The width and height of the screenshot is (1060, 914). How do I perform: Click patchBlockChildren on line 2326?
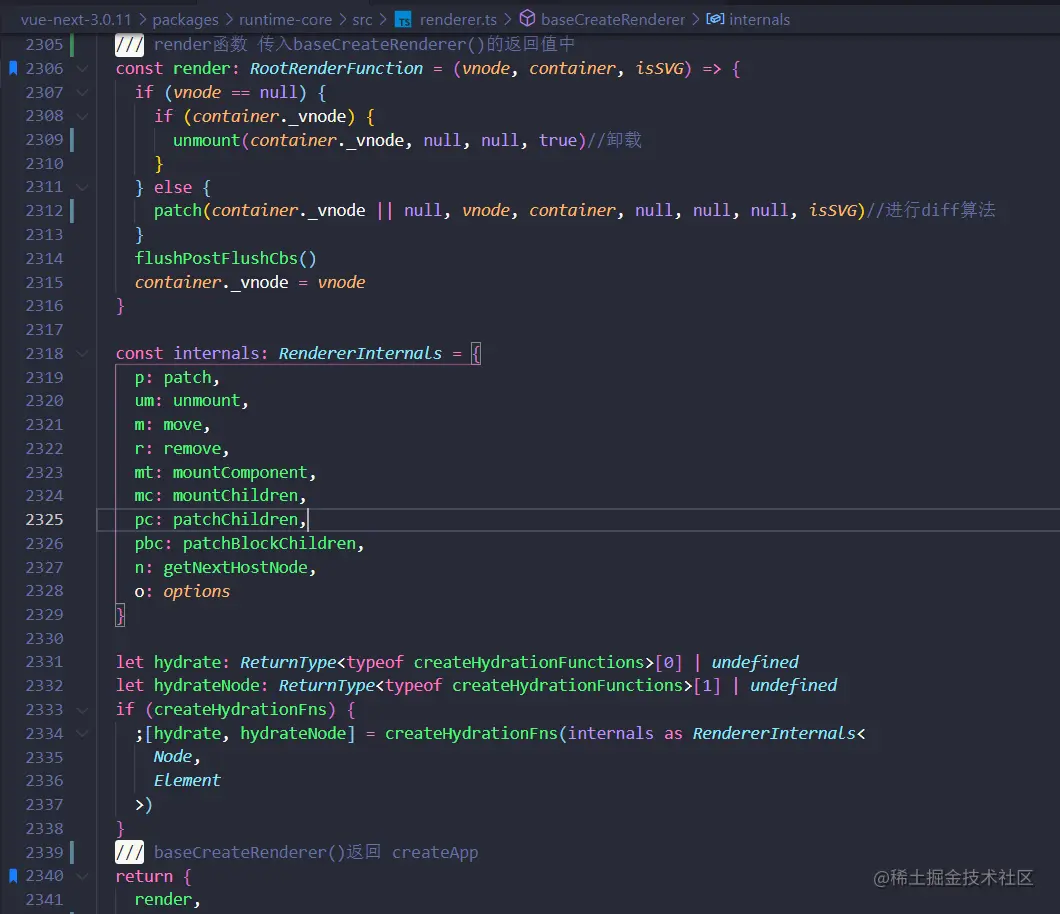[269, 544]
